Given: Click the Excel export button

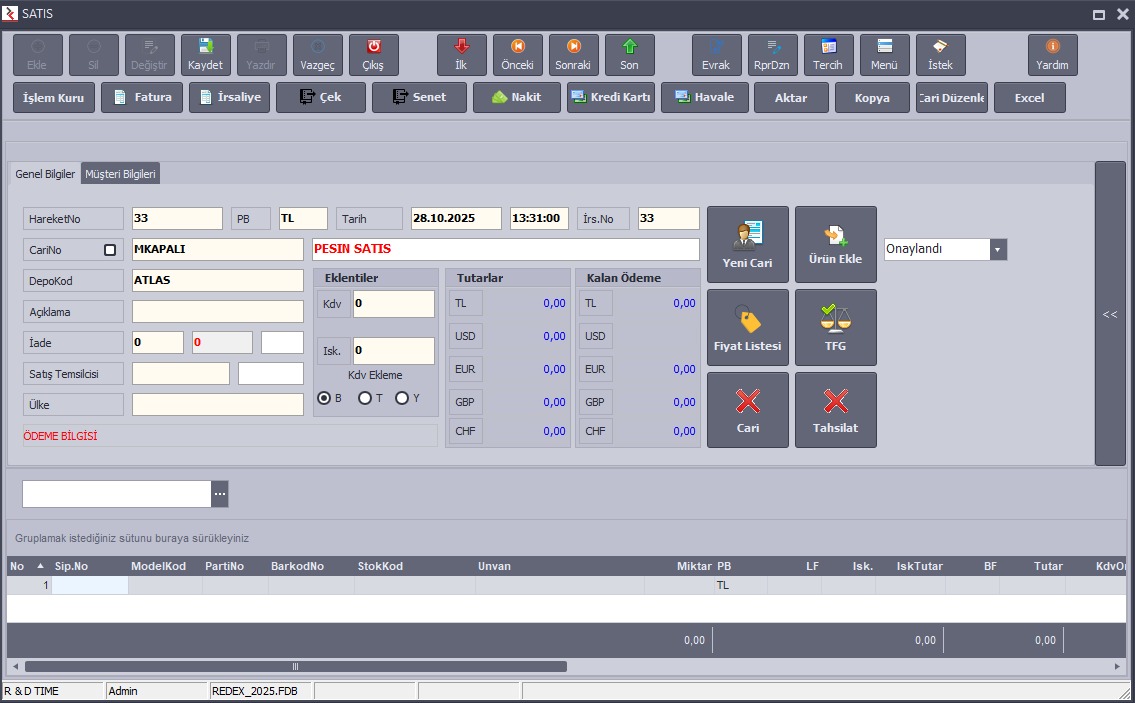Looking at the screenshot, I should click(x=1029, y=98).
